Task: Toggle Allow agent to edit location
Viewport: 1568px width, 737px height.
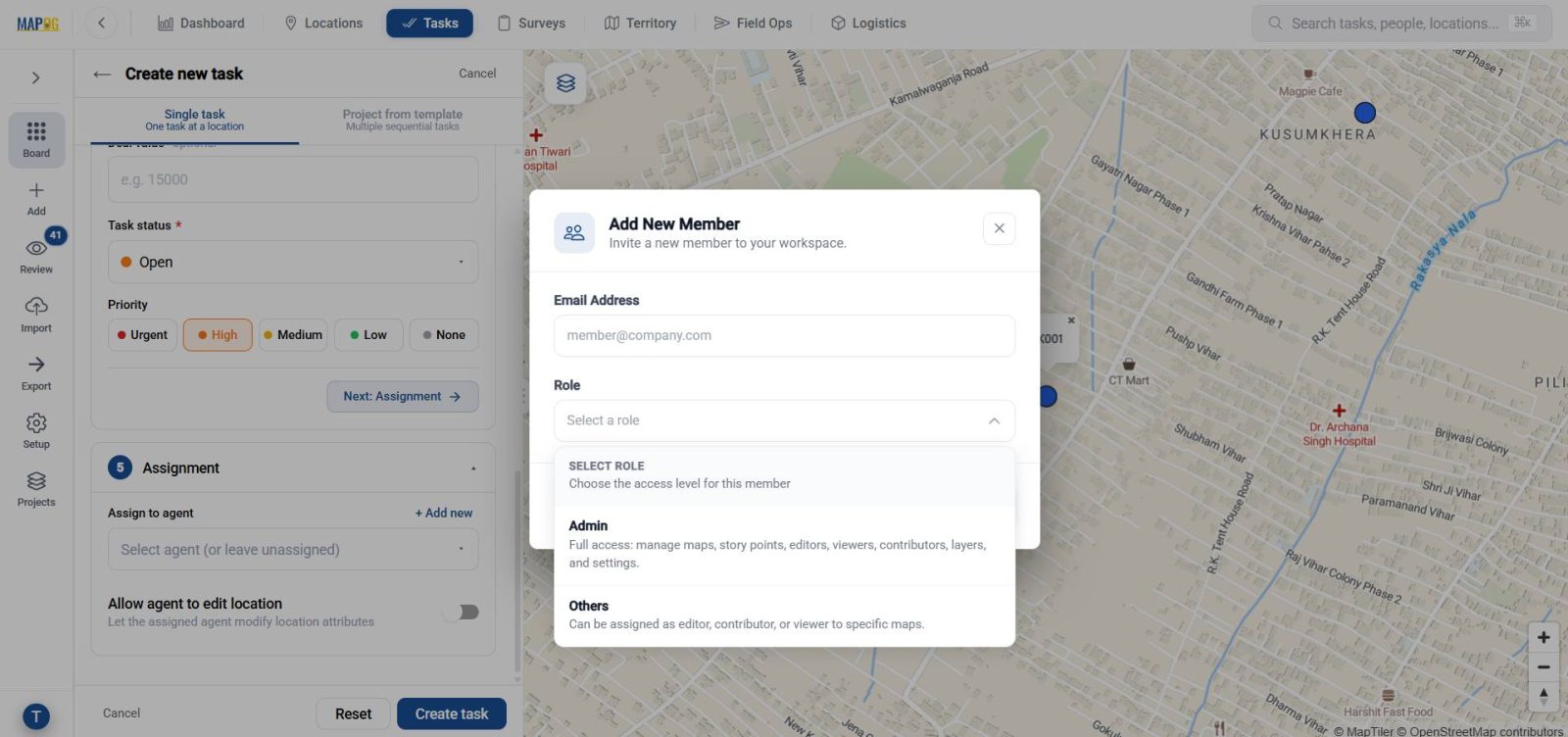Action: (x=461, y=613)
